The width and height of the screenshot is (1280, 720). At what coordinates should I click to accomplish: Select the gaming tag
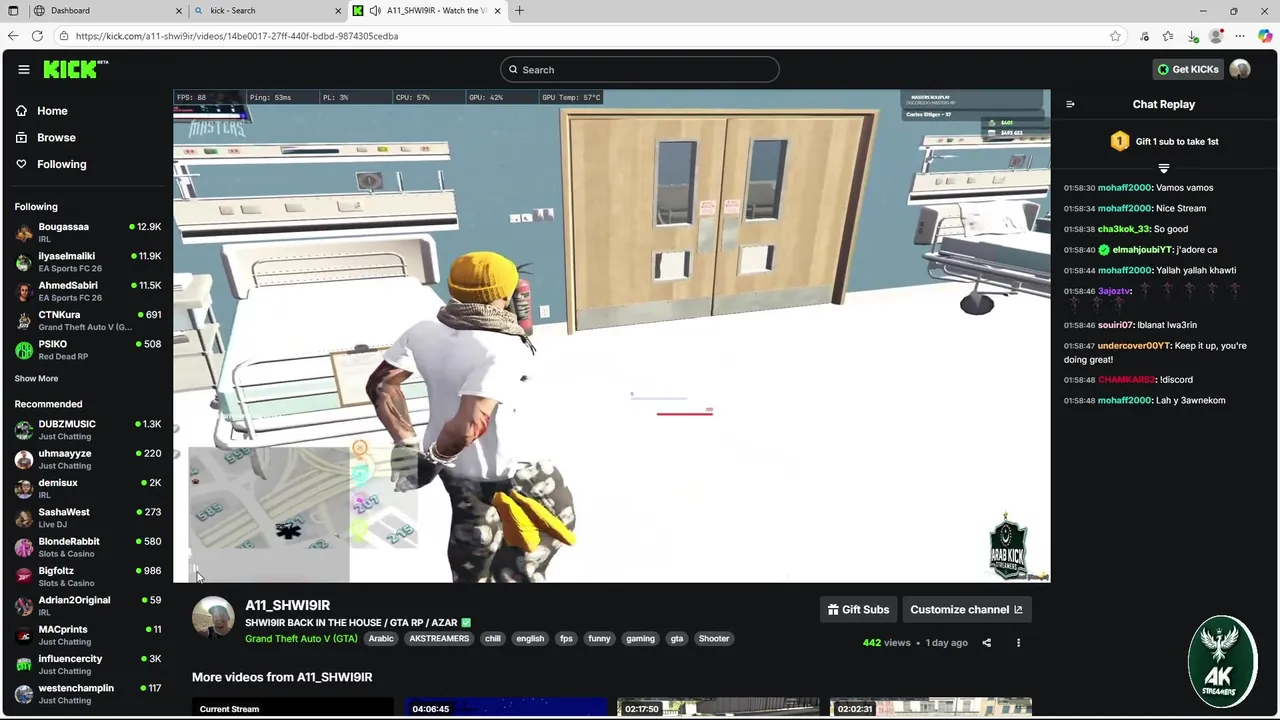[x=640, y=639]
